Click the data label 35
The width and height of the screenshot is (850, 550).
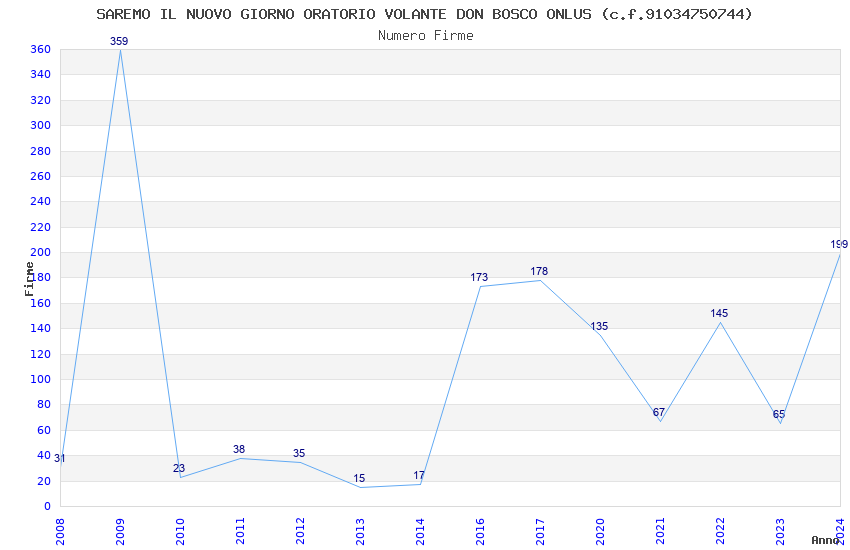tap(299, 453)
